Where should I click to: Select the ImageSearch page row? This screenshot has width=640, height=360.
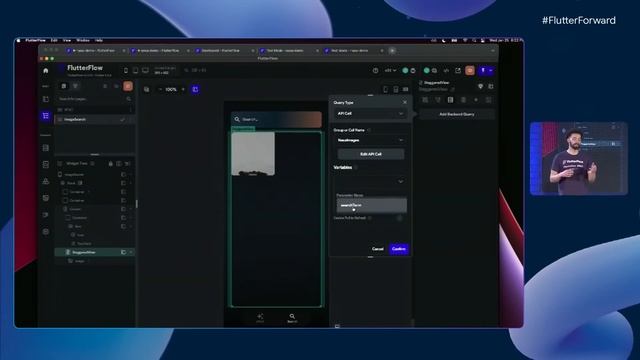(95, 119)
